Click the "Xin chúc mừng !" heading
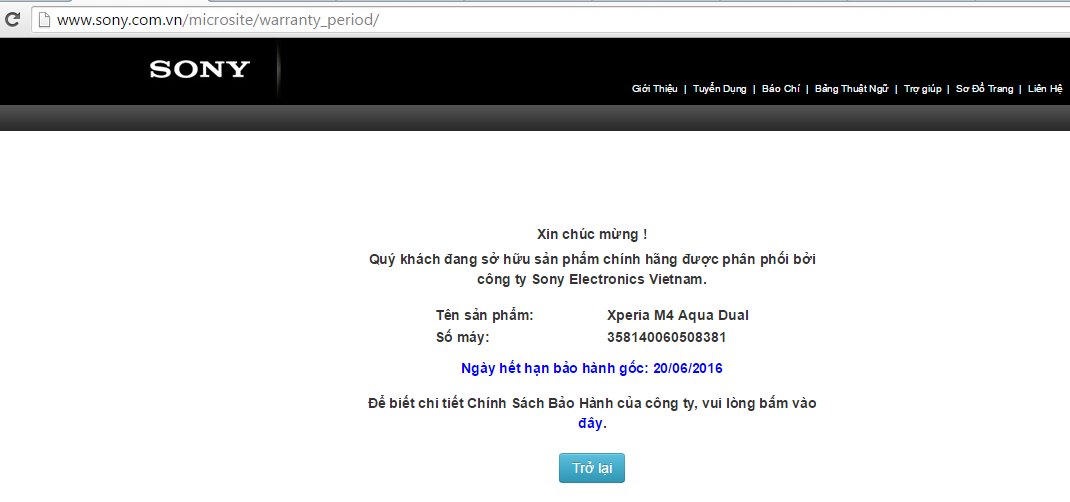 (x=591, y=234)
